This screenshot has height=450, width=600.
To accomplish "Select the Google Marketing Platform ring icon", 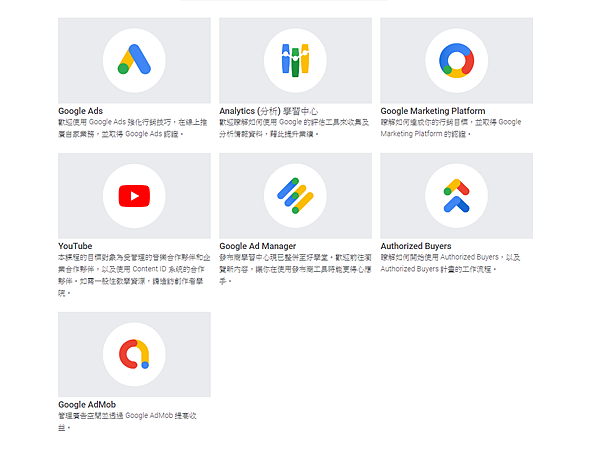I will pyautogui.click(x=457, y=60).
